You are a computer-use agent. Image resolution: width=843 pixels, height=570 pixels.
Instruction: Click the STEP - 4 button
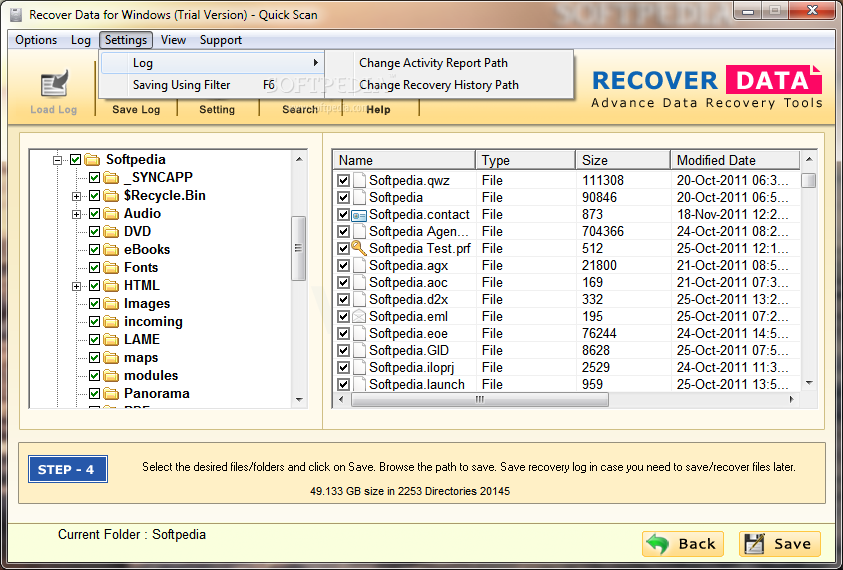pyautogui.click(x=68, y=469)
